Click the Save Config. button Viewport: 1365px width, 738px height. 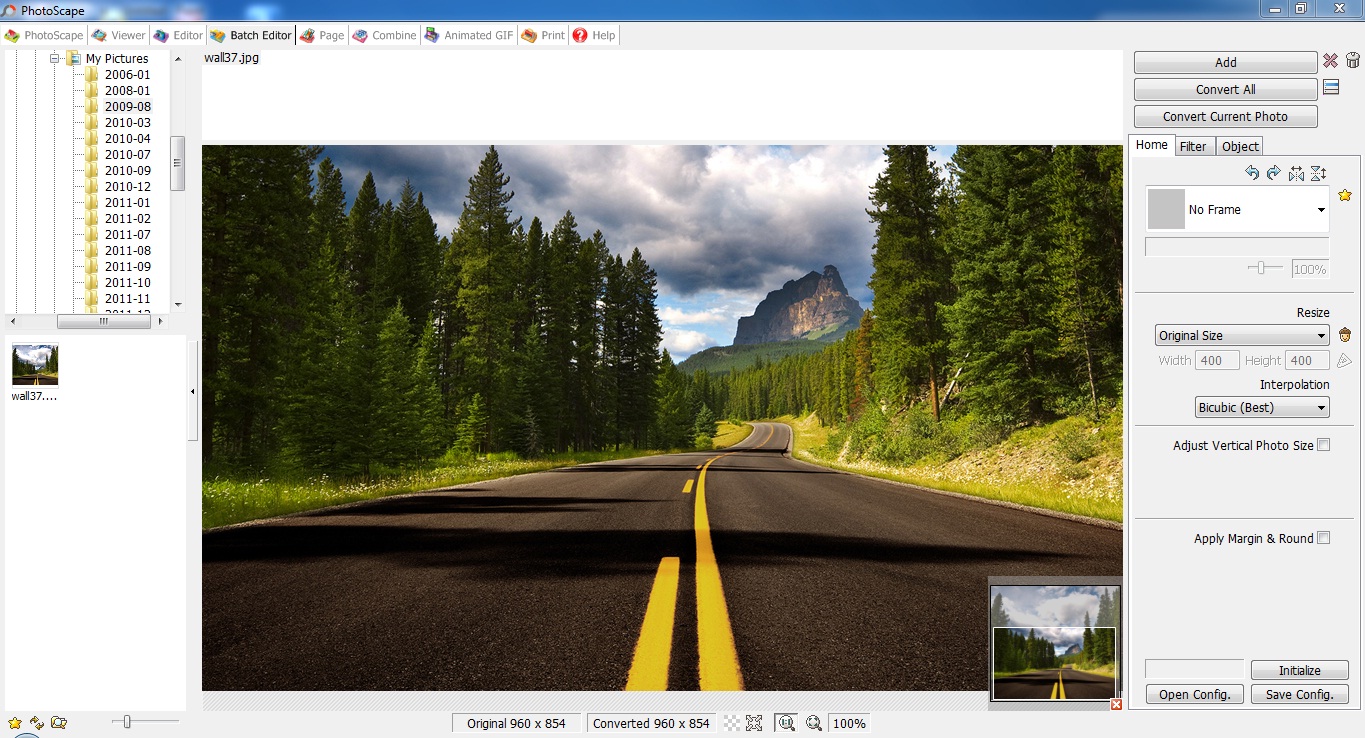click(1300, 694)
